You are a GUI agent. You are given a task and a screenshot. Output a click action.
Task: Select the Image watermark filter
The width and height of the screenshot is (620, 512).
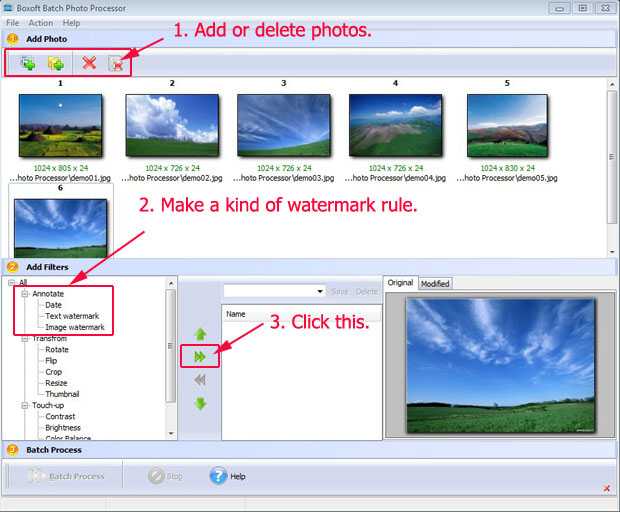pos(75,327)
